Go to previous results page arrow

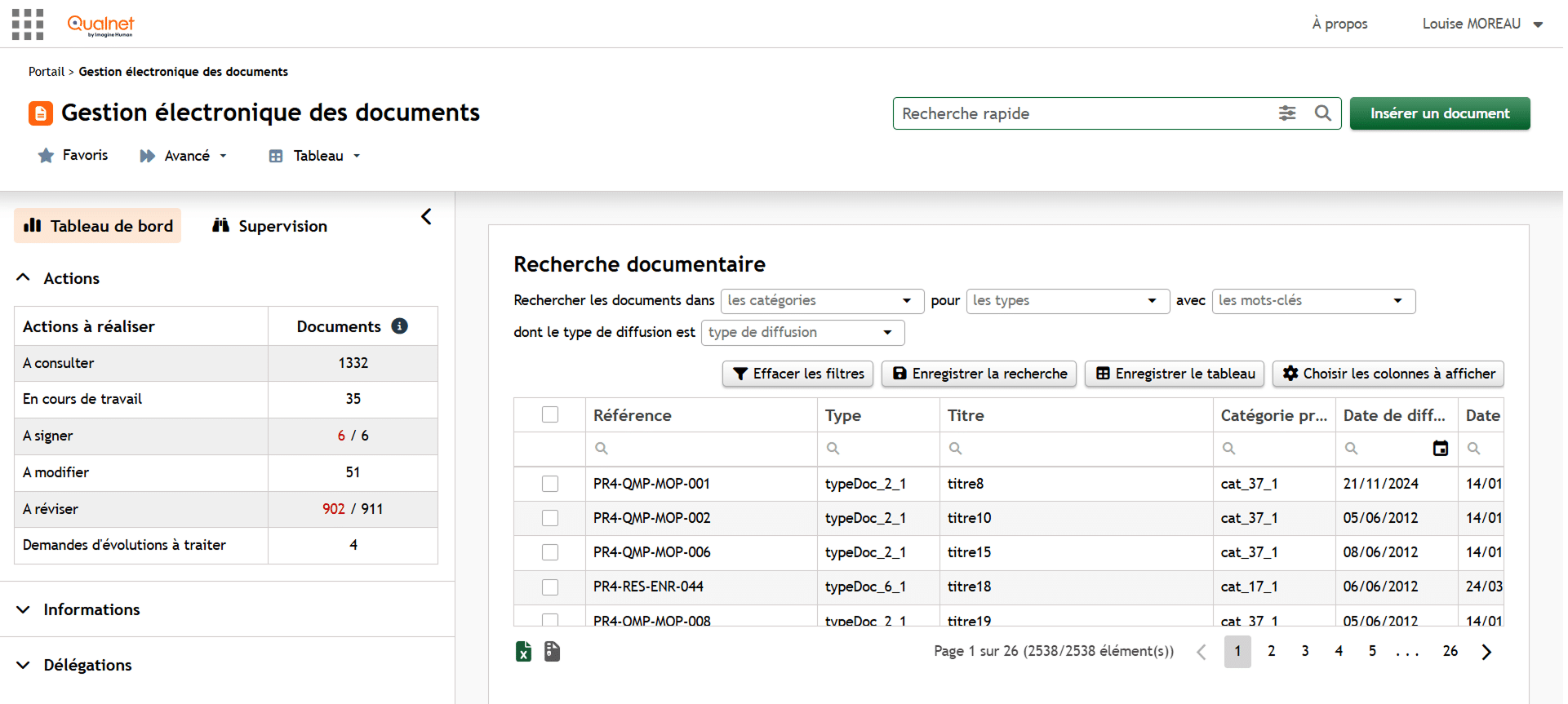tap(1201, 652)
